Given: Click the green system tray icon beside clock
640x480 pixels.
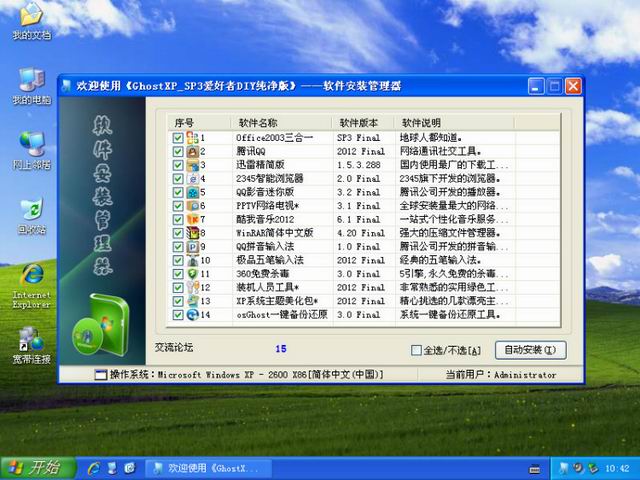Looking at the screenshot, I should point(592,468).
